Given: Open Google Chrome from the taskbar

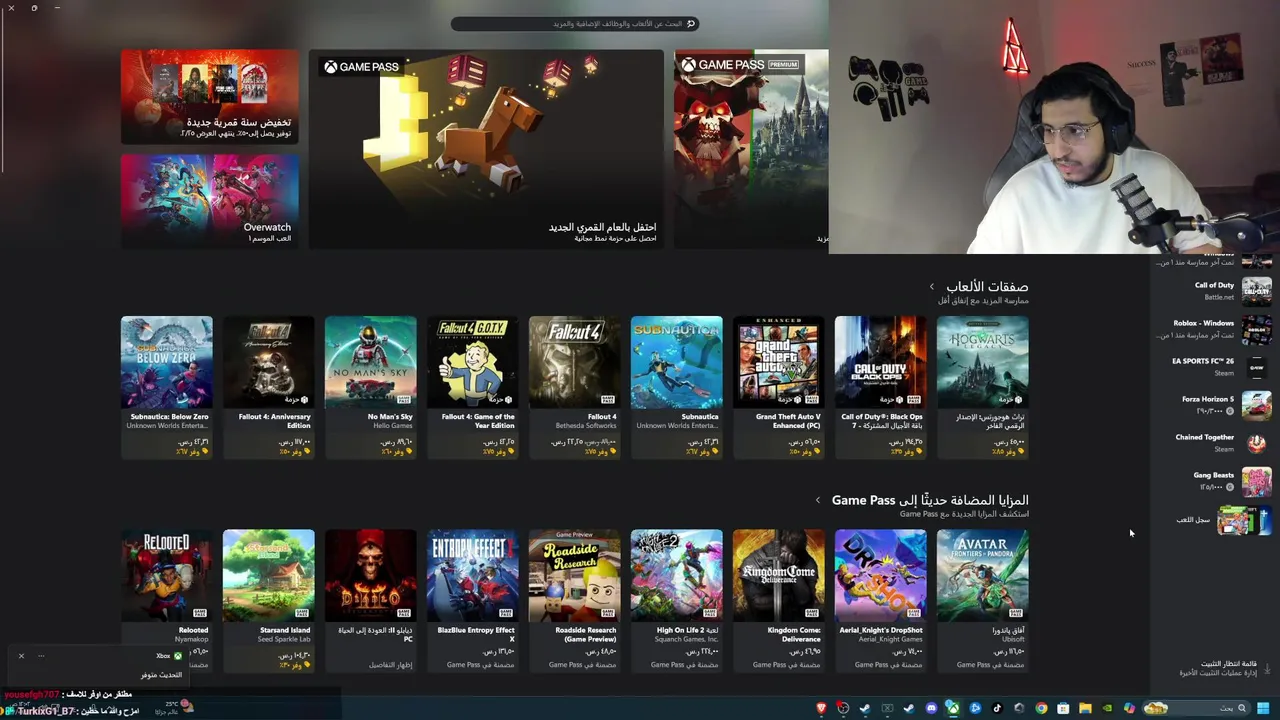Looking at the screenshot, I should 1041,708.
